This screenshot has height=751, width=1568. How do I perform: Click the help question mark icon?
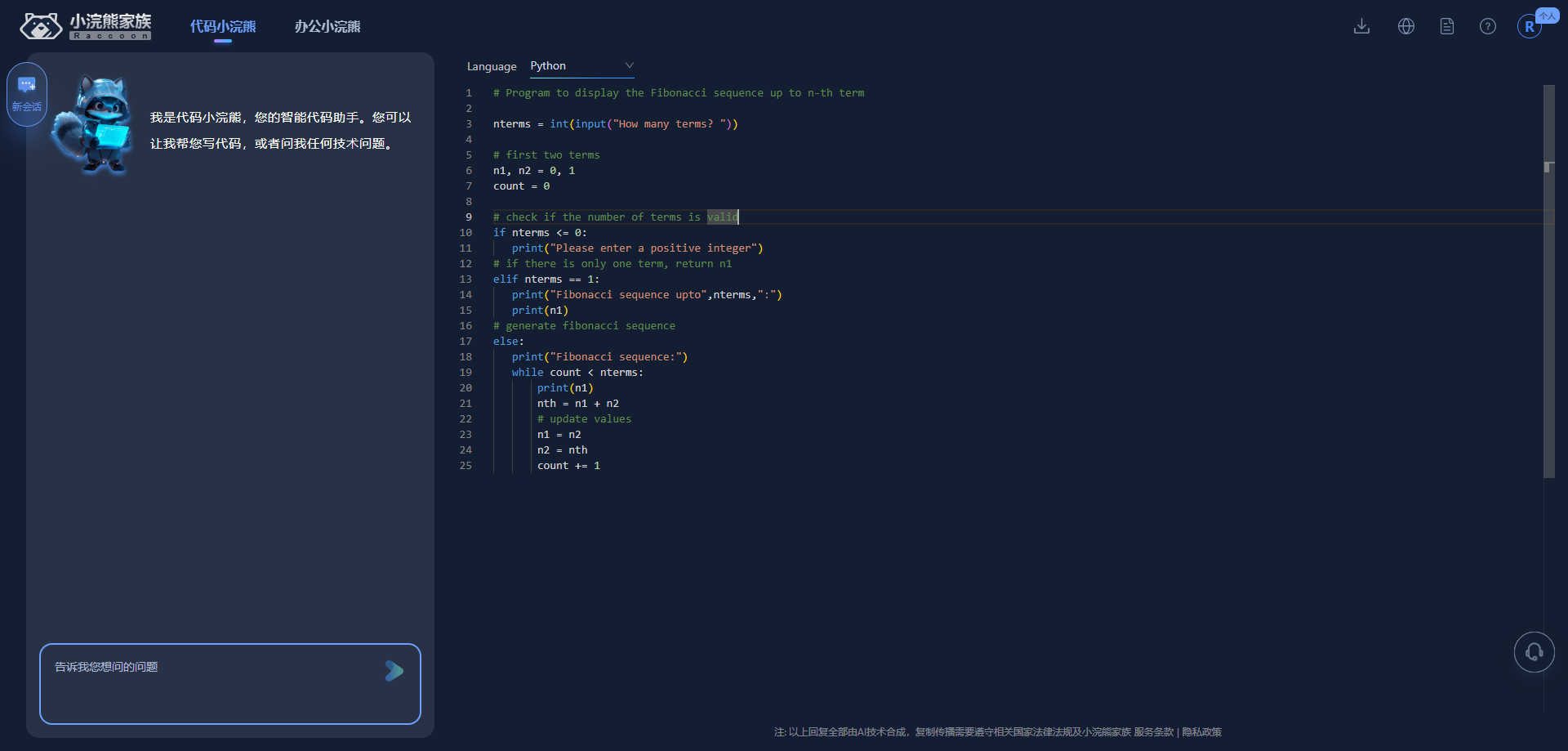[1487, 26]
